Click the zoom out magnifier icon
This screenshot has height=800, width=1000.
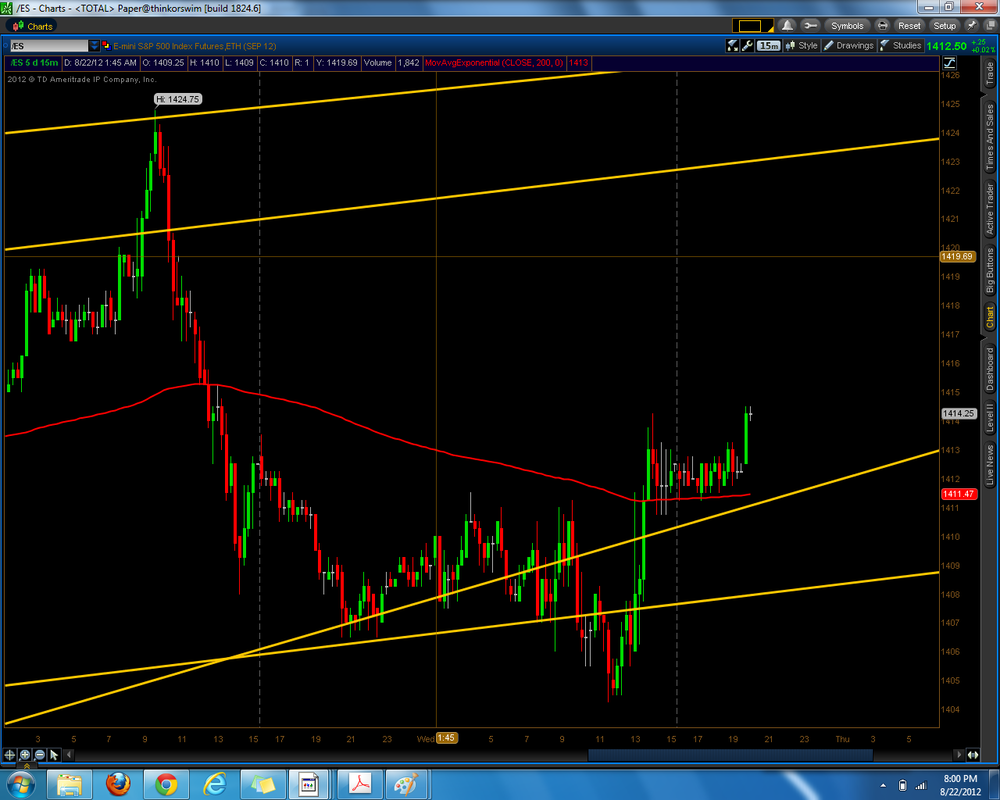click(x=40, y=755)
